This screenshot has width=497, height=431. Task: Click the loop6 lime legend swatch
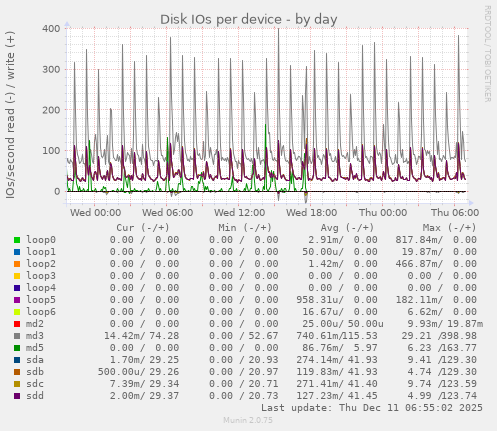click(17, 312)
